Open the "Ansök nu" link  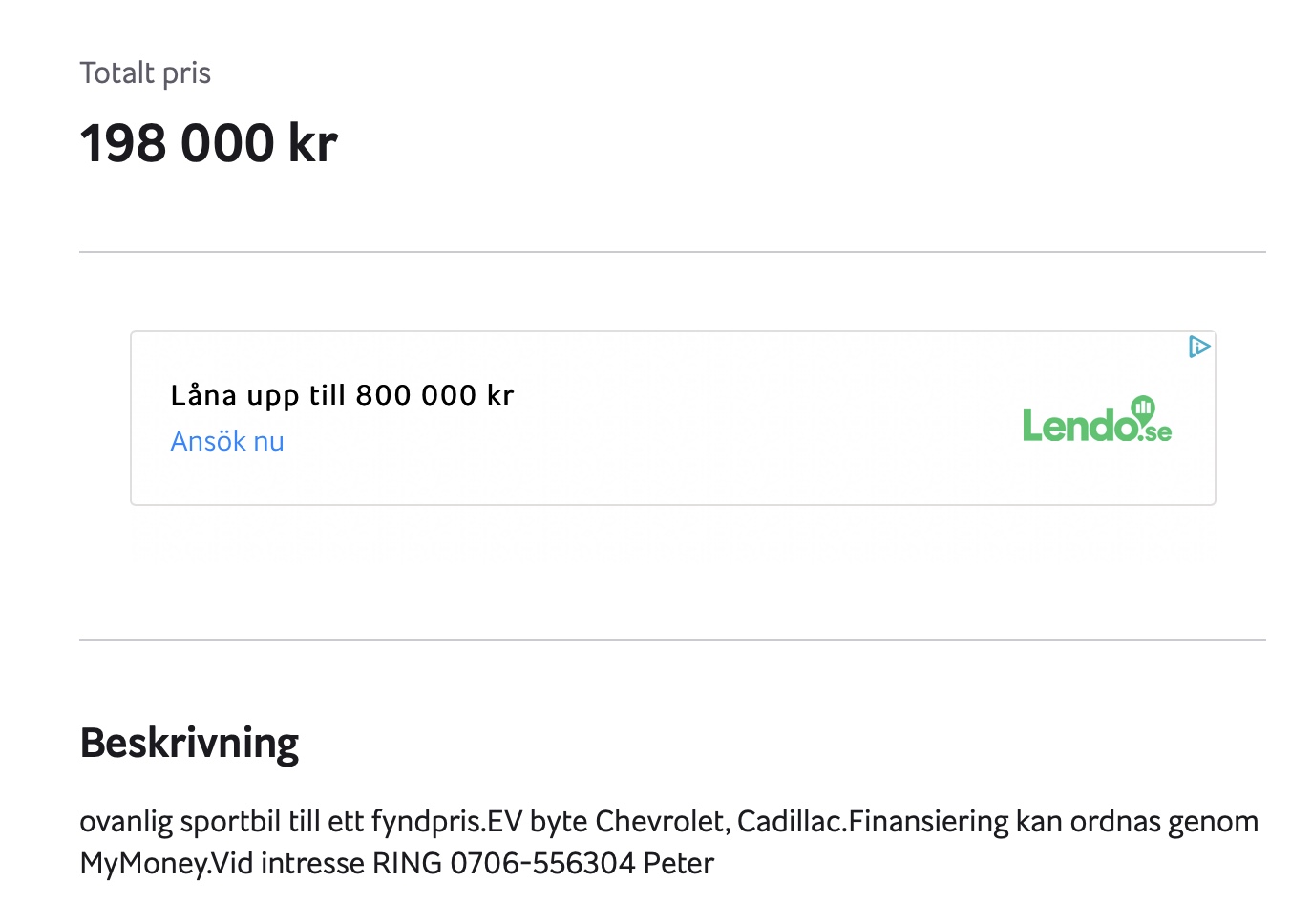click(x=227, y=441)
